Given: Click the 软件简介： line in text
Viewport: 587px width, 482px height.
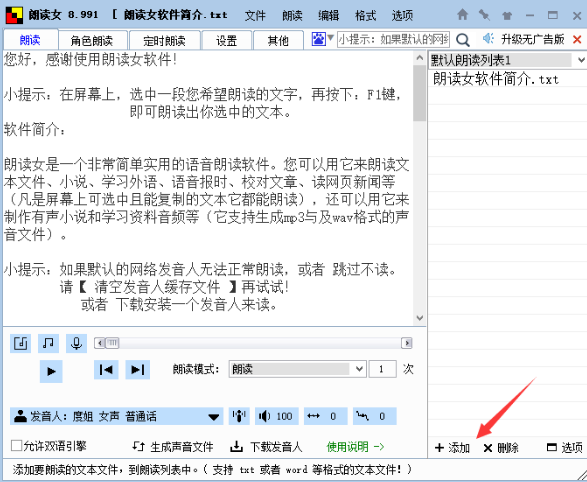Looking at the screenshot, I should pos(35,129).
